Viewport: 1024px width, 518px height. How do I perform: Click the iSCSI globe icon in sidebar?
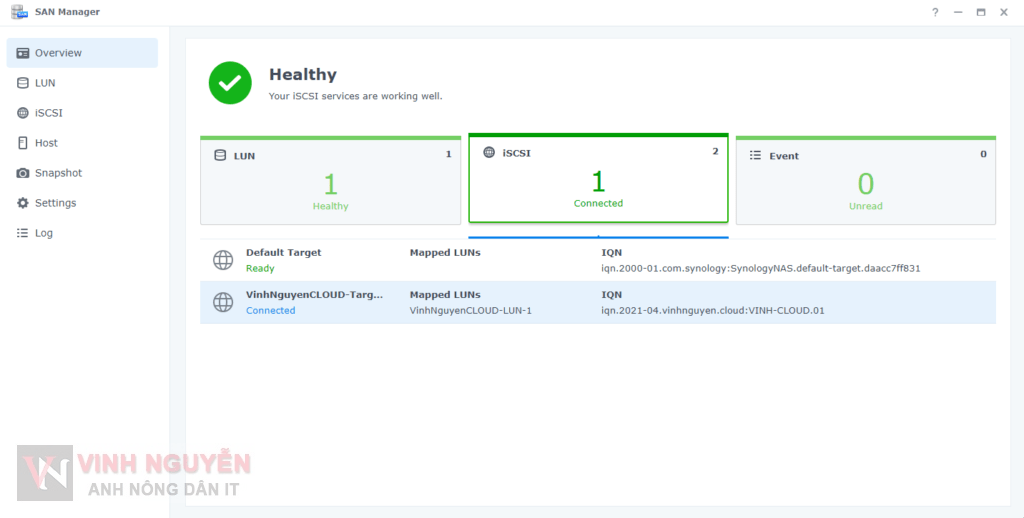click(23, 113)
